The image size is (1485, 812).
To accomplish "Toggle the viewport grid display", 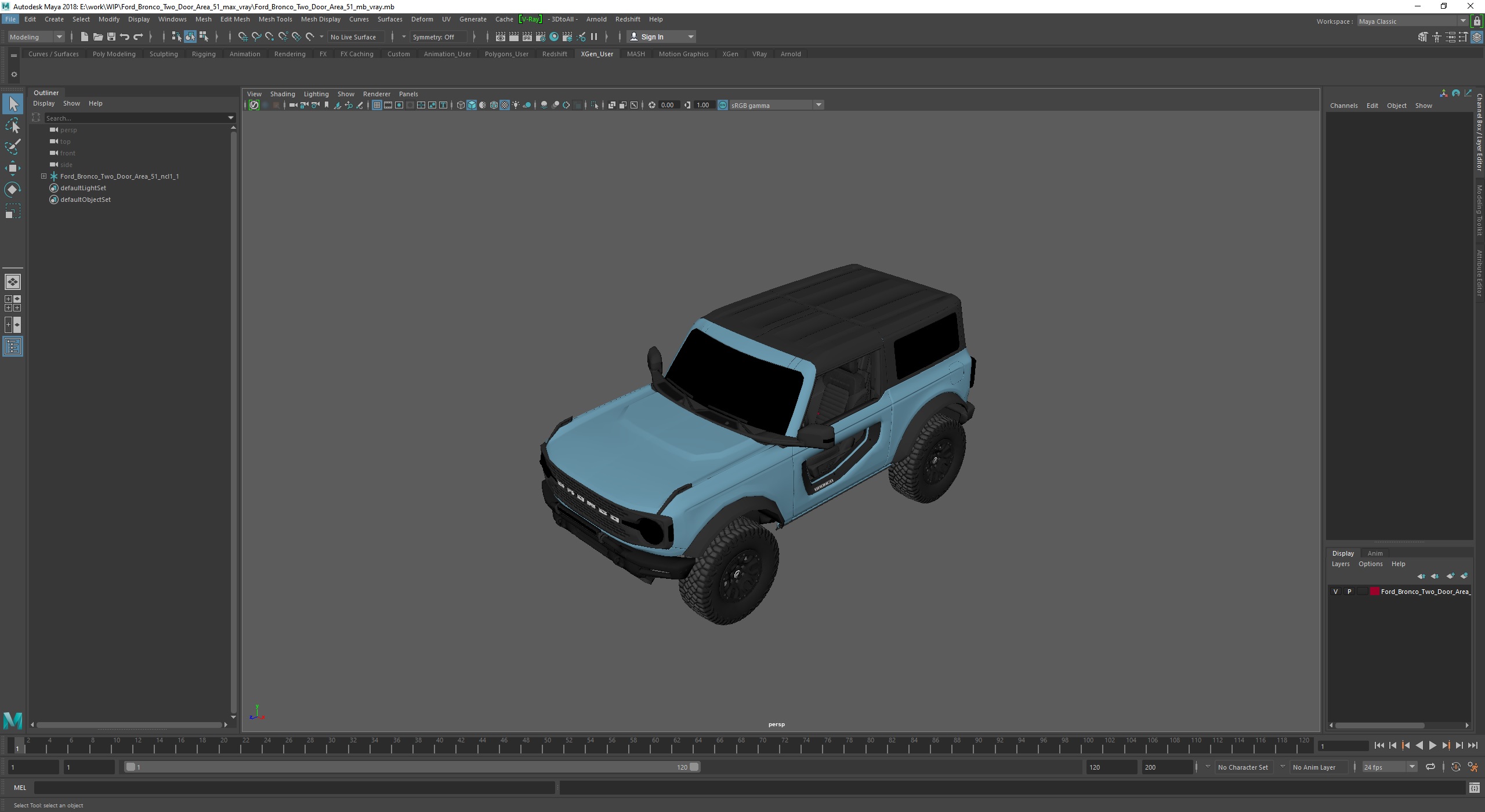I will point(377,106).
